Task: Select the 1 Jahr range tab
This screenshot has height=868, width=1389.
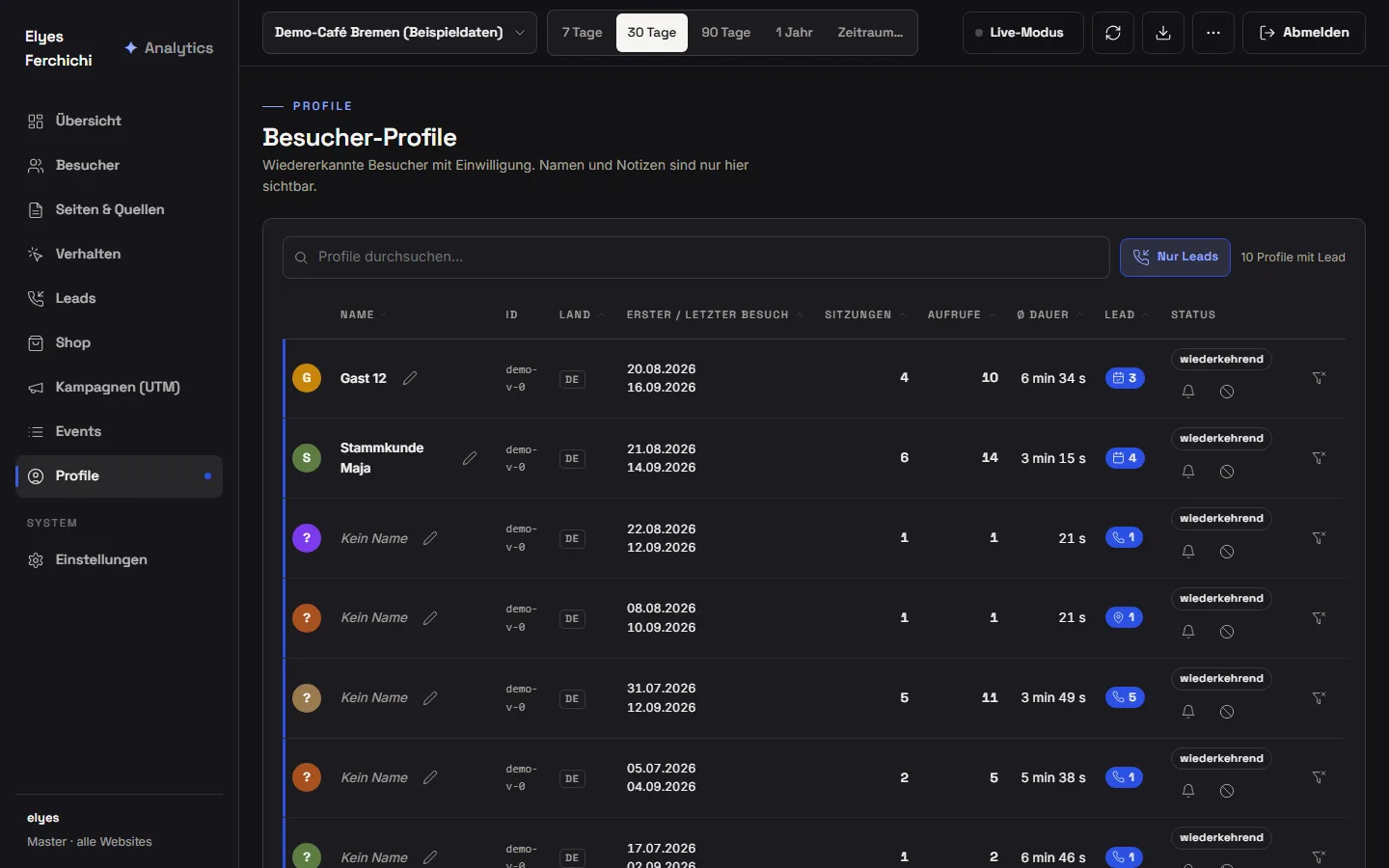Action: tap(794, 33)
